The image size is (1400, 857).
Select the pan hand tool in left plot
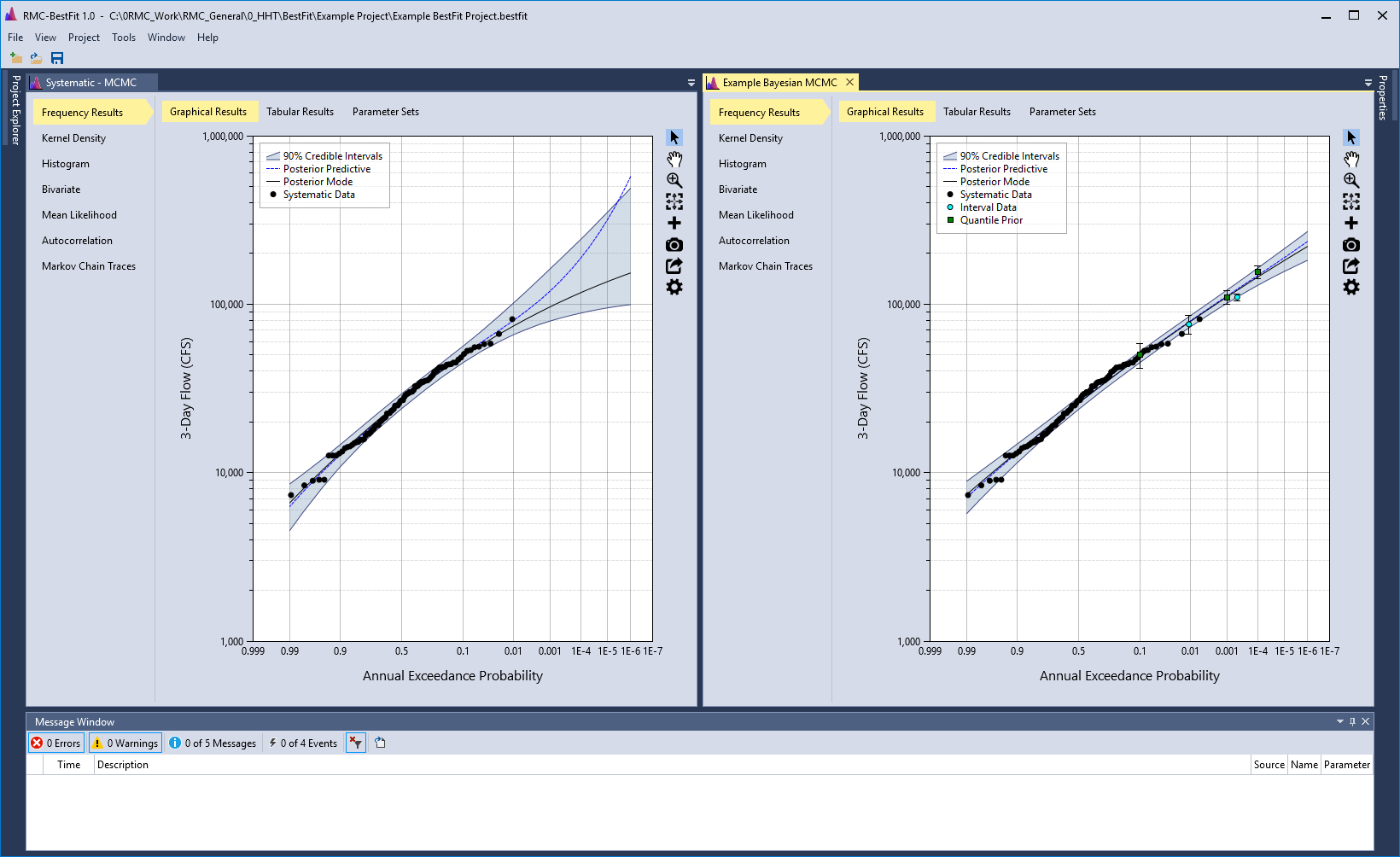(674, 160)
